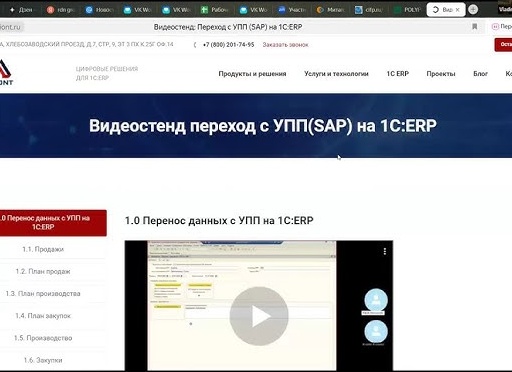The image size is (512, 372).
Task: Click the company logo
Action: click(x=6, y=72)
